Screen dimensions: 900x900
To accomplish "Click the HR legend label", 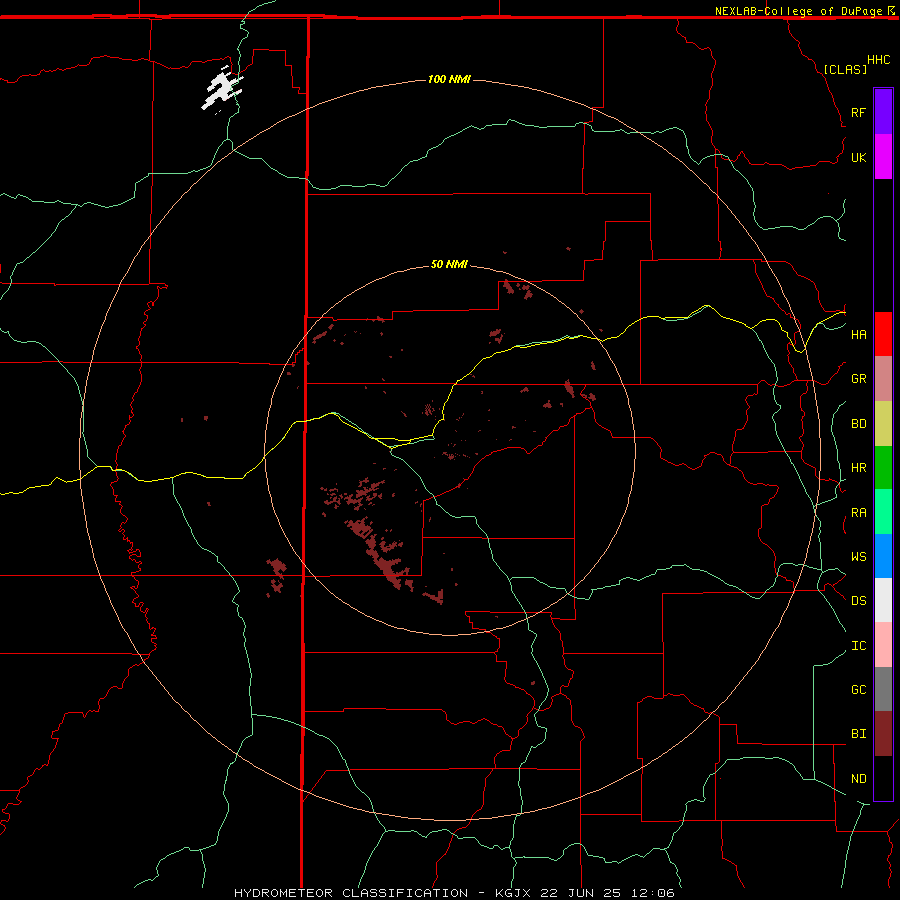I will tap(858, 468).
